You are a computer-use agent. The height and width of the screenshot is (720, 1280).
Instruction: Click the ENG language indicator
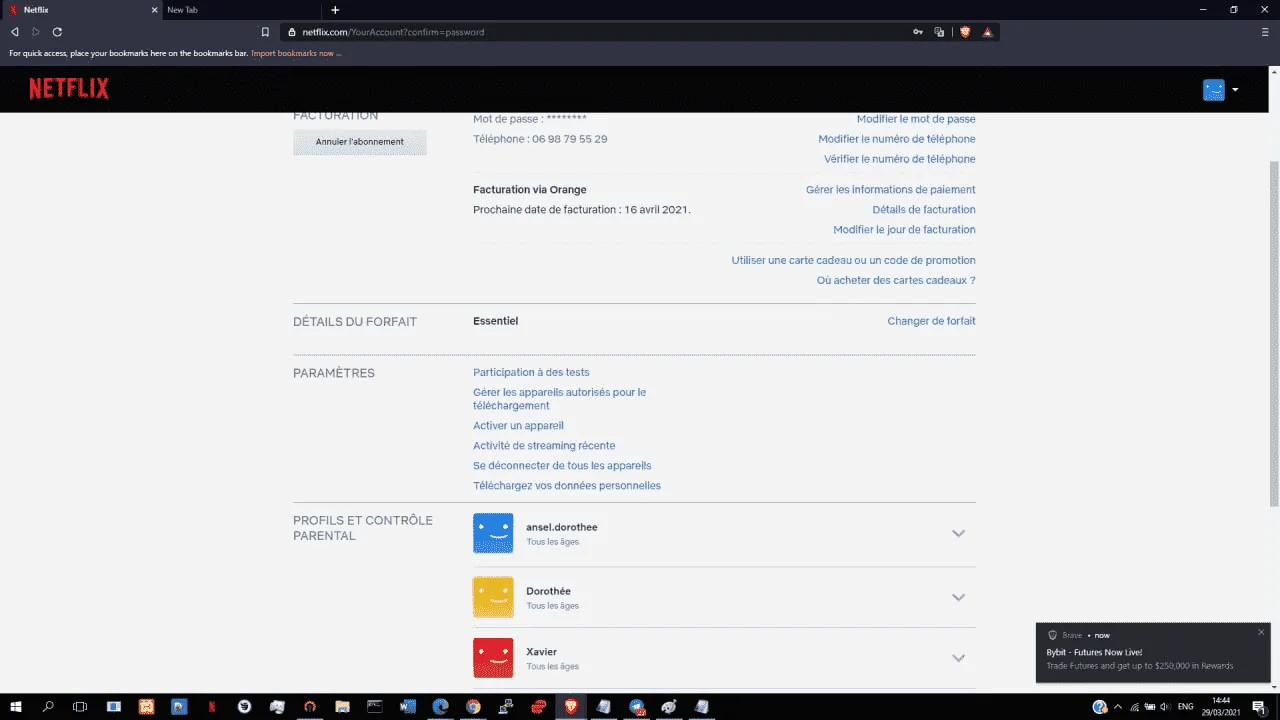tap(1187, 707)
